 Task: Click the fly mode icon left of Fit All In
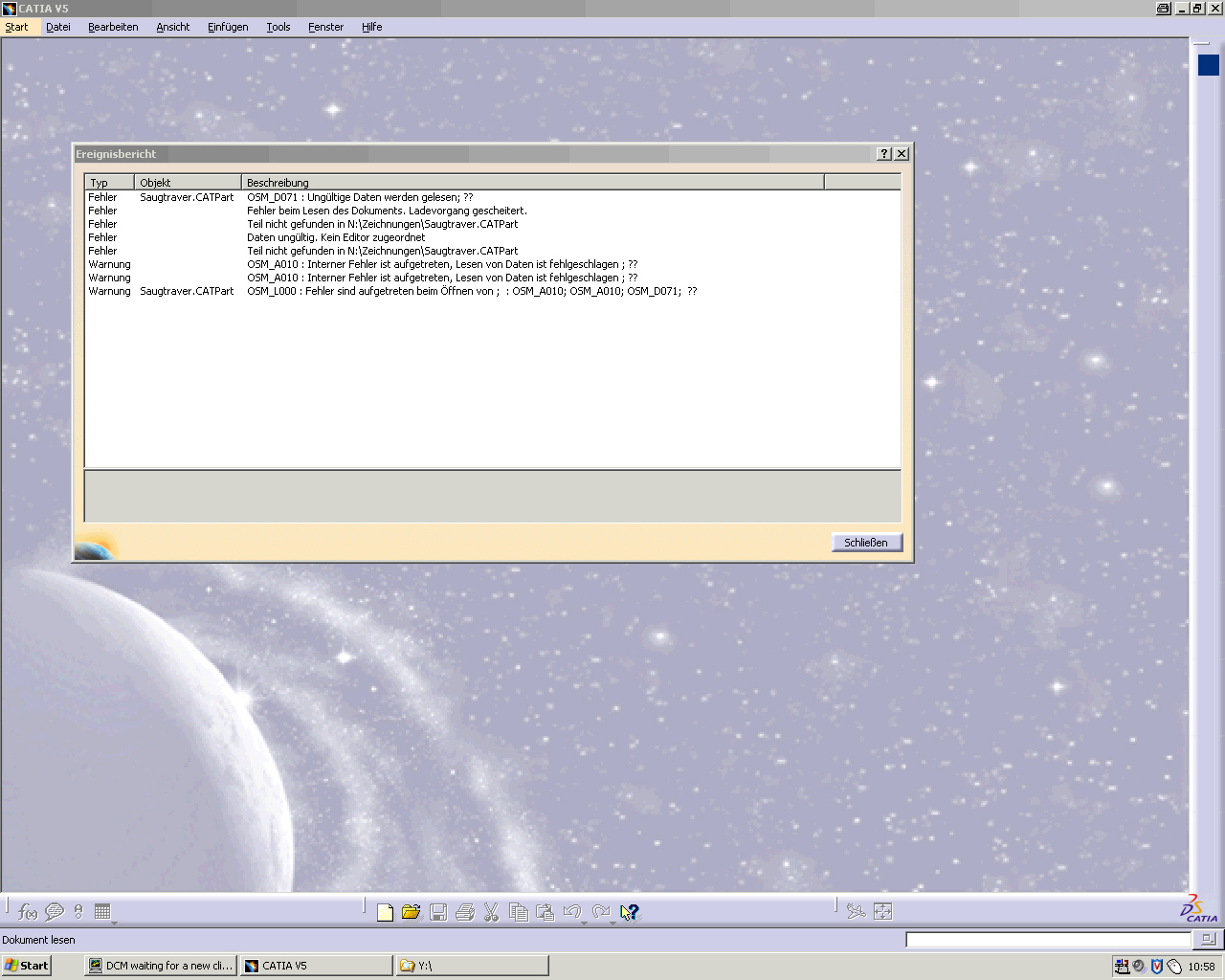point(856,912)
